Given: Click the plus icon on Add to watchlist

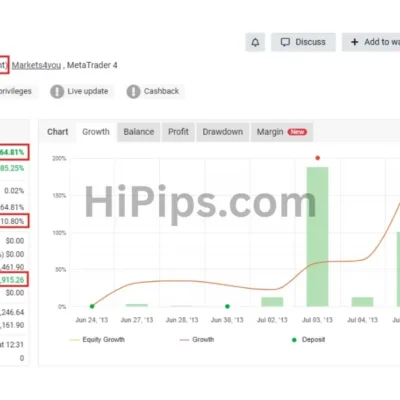Looking at the screenshot, I should (x=355, y=42).
